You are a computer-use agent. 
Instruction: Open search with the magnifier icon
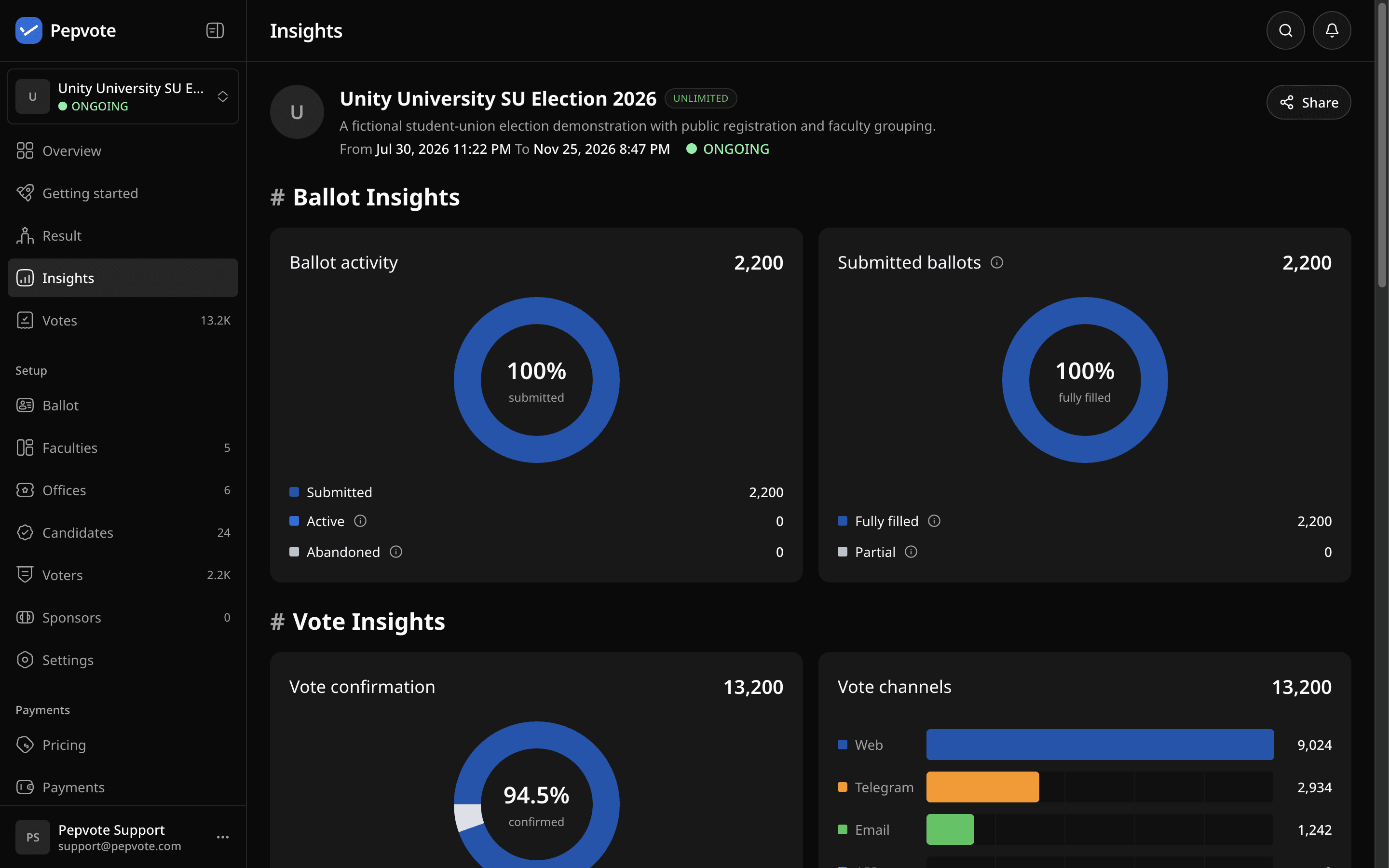pos(1285,30)
